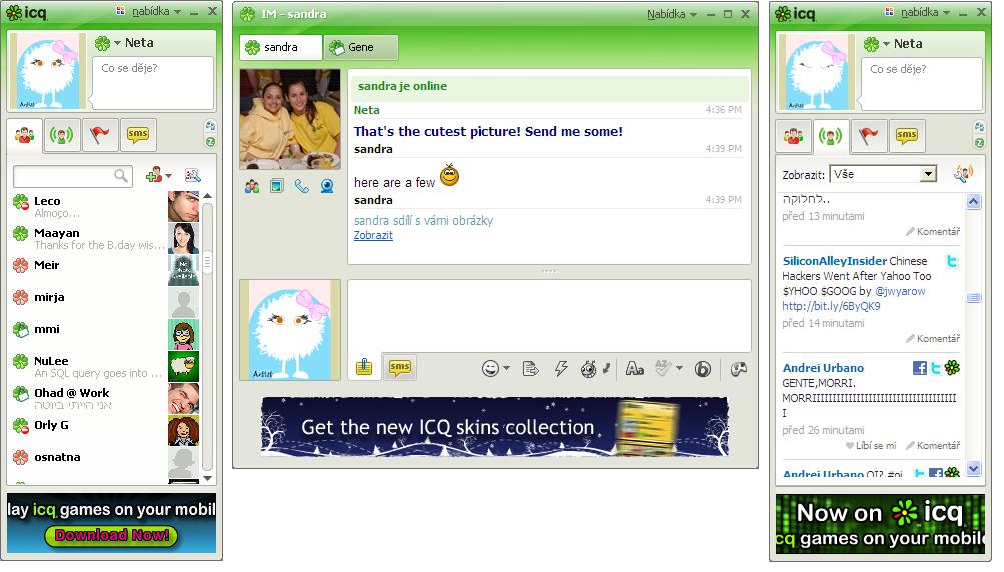Open the status feed tab in left ICQ window
1004x572 pixels.
click(x=61, y=135)
